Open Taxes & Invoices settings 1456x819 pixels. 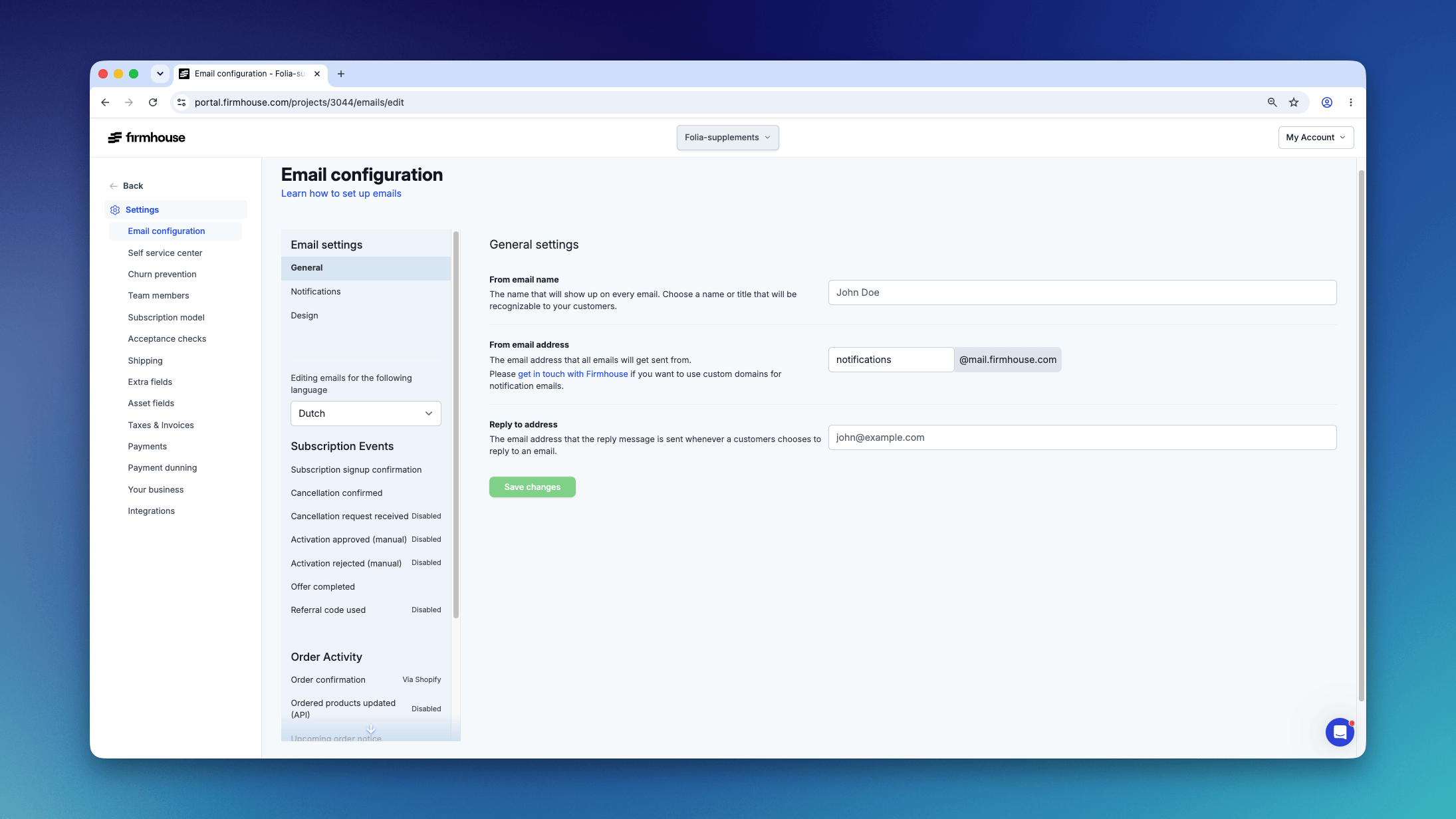(161, 425)
